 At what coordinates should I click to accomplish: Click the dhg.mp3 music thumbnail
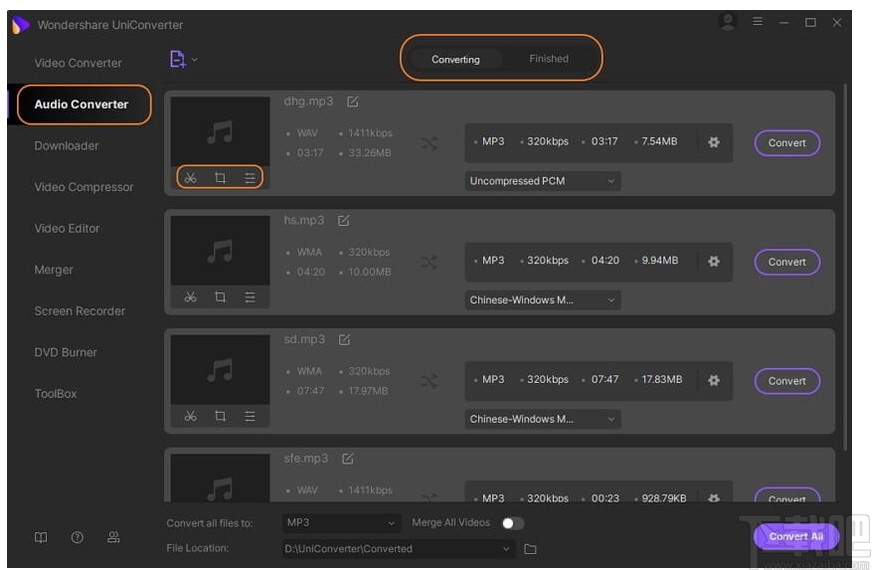pyautogui.click(x=220, y=131)
